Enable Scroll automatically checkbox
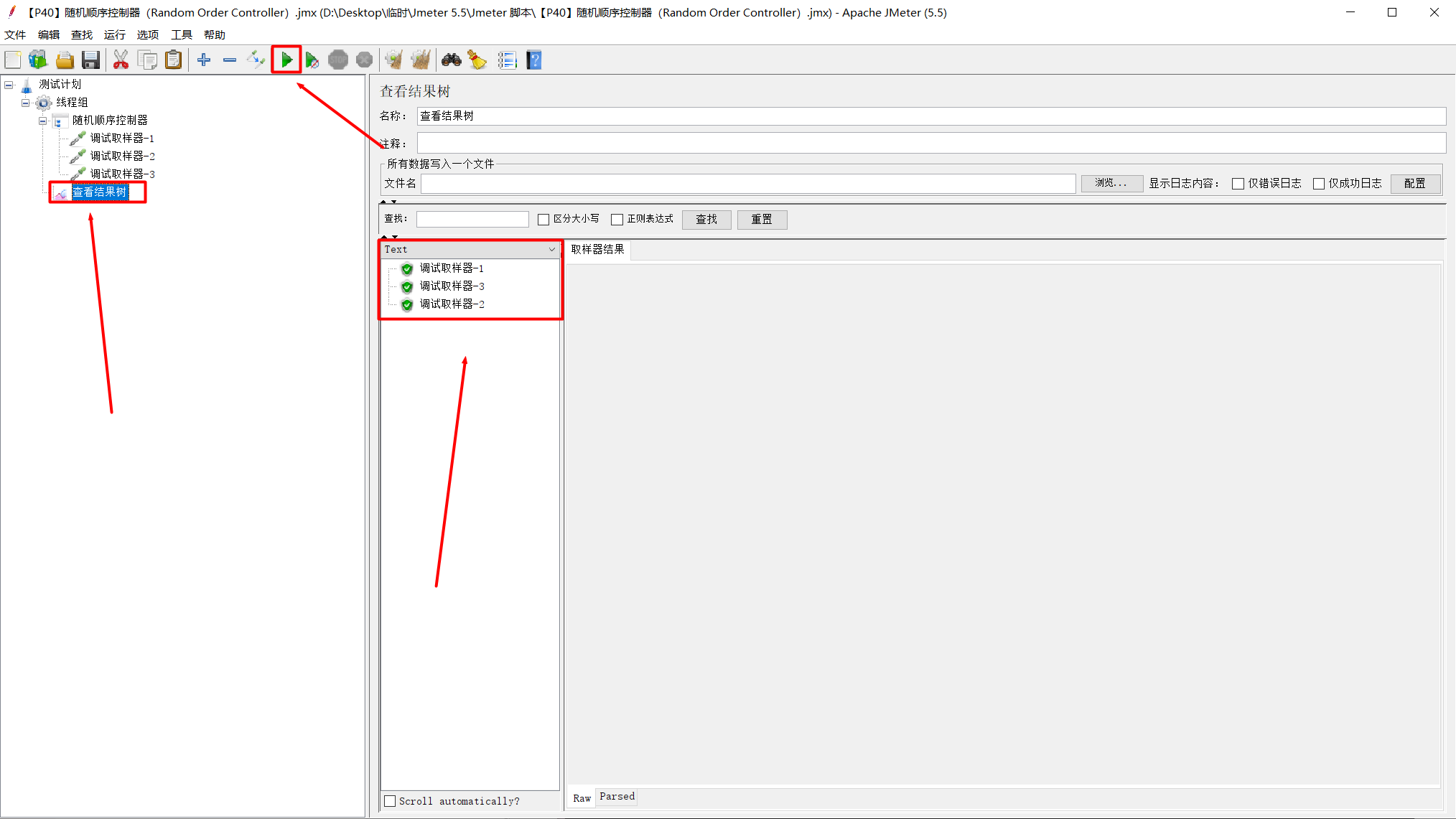Image resolution: width=1456 pixels, height=819 pixels. coord(390,801)
